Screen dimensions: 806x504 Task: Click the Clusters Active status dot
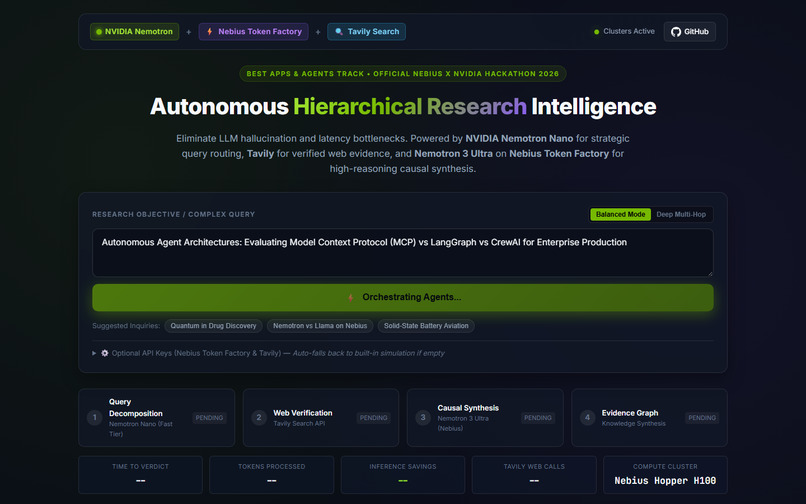[596, 32]
